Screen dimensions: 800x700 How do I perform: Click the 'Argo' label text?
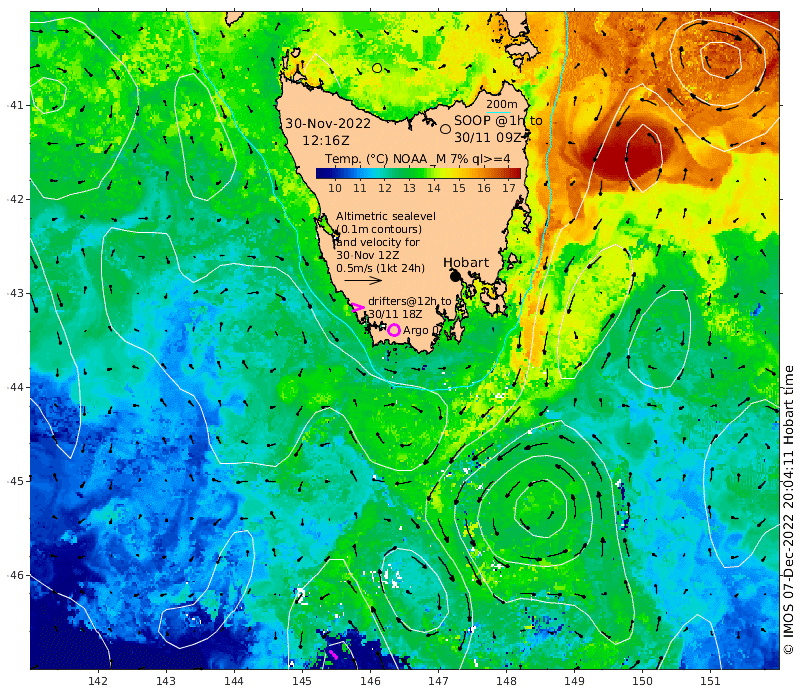tap(416, 331)
